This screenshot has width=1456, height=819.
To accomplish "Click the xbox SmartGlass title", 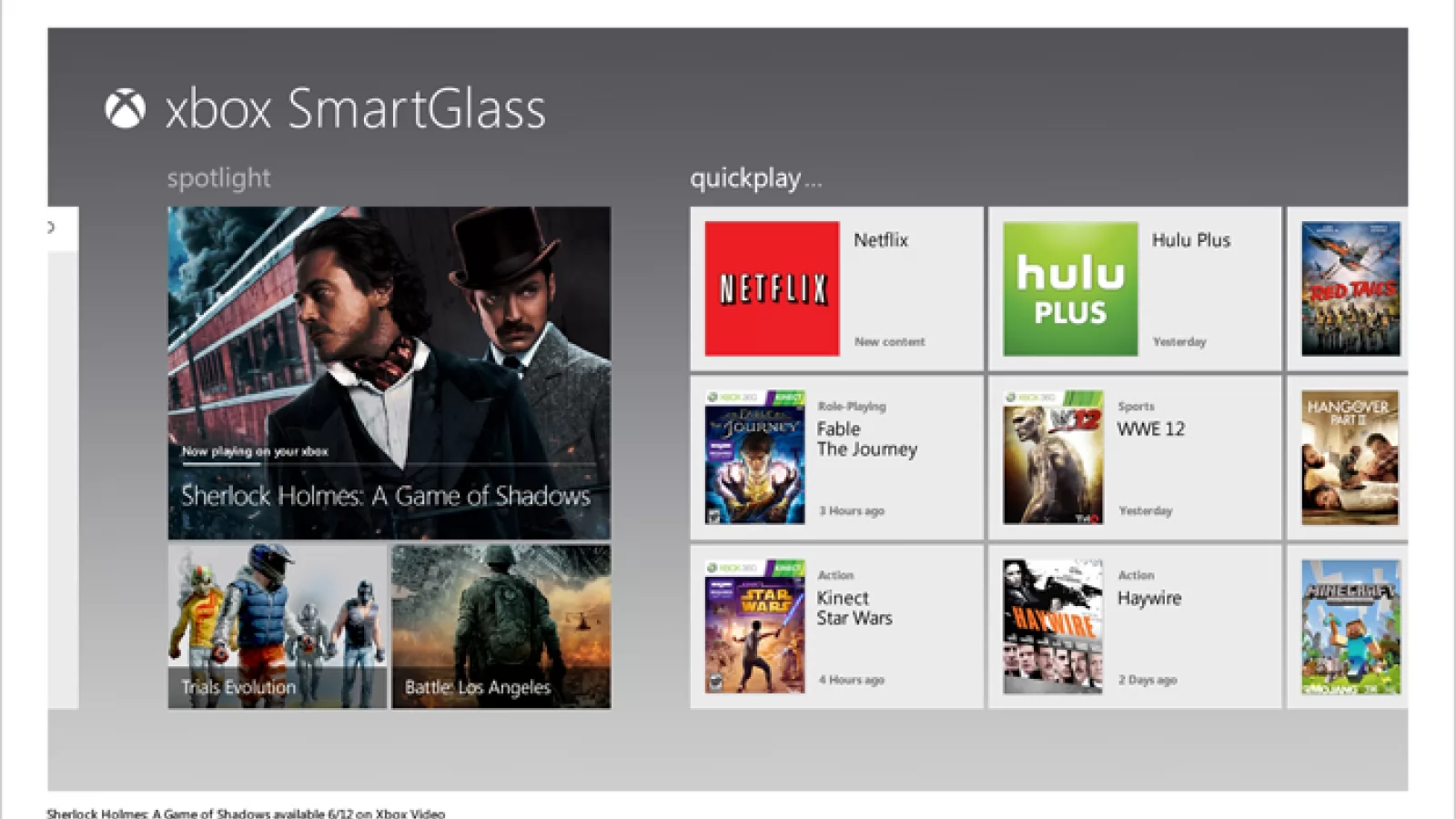I will 356,109.
